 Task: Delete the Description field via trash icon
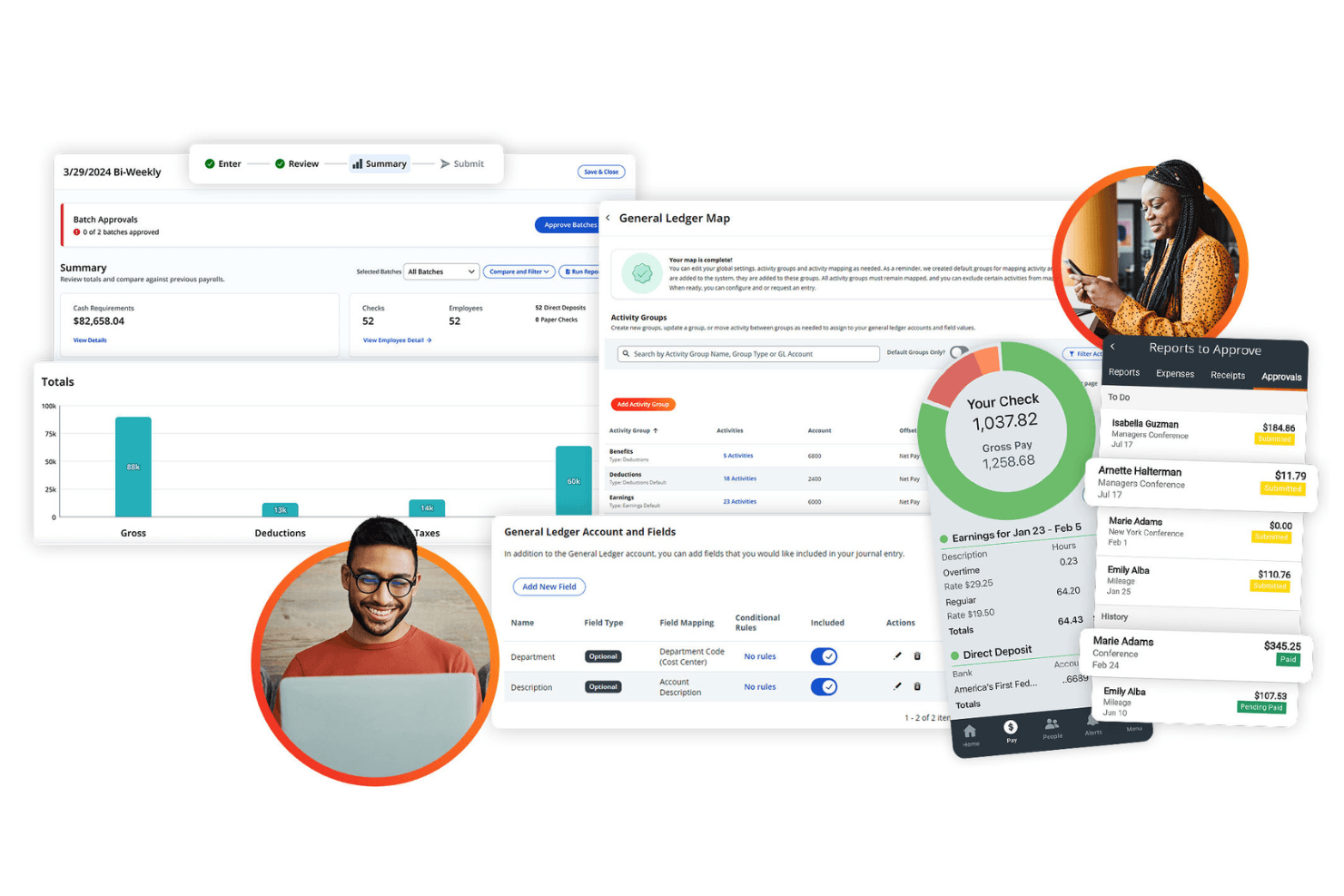point(917,686)
